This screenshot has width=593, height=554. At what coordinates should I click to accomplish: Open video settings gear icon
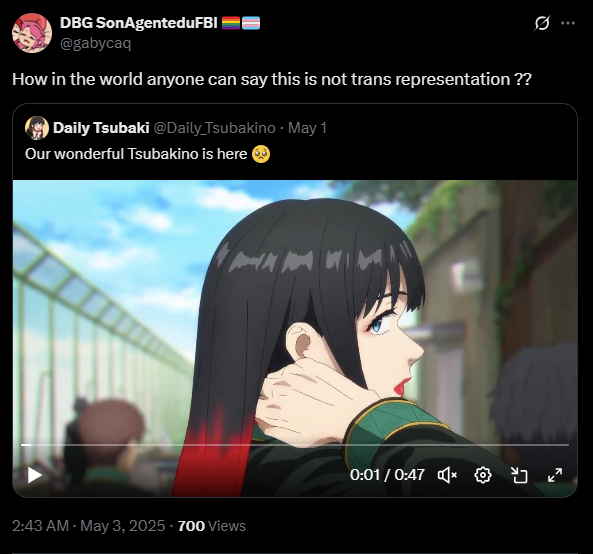(x=483, y=475)
